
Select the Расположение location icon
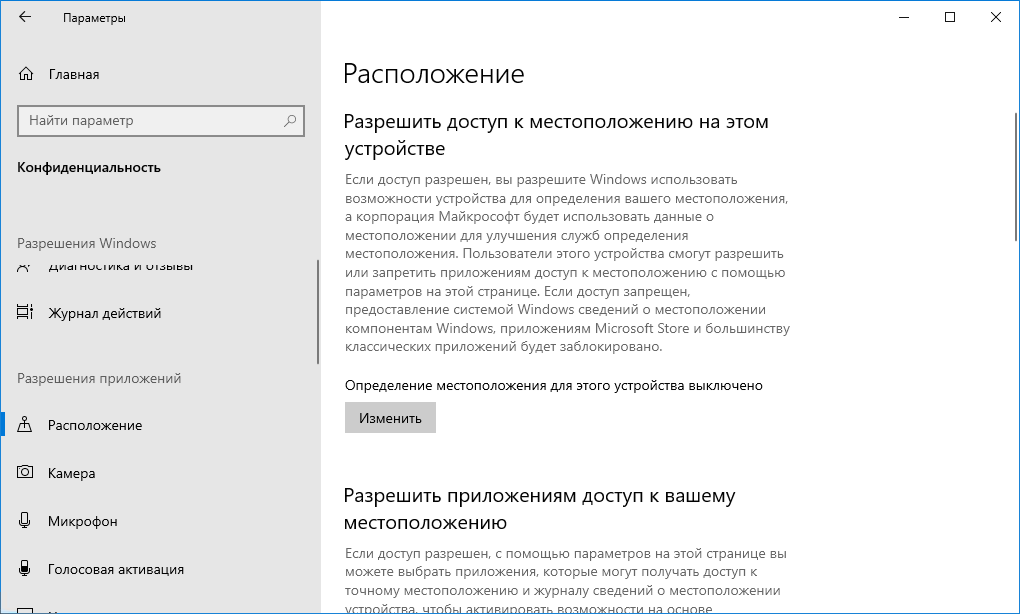(x=25, y=425)
